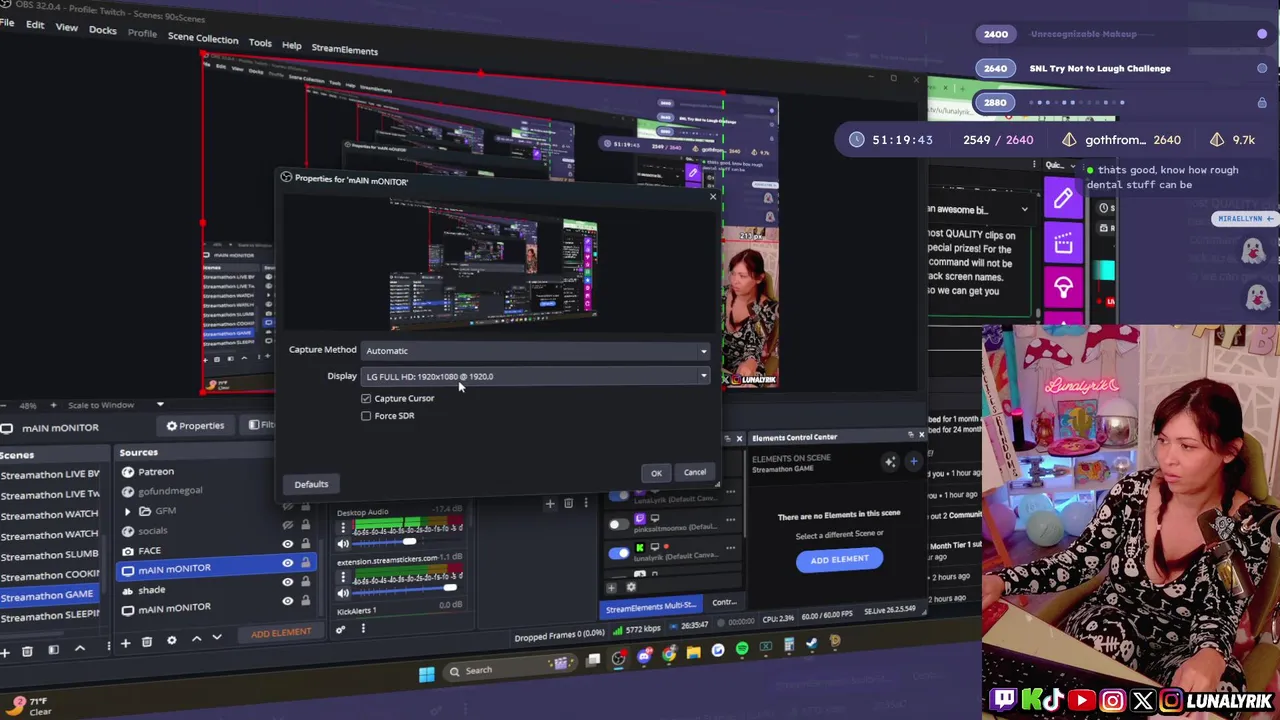
Task: Open the Display dropdown
Action: point(536,376)
